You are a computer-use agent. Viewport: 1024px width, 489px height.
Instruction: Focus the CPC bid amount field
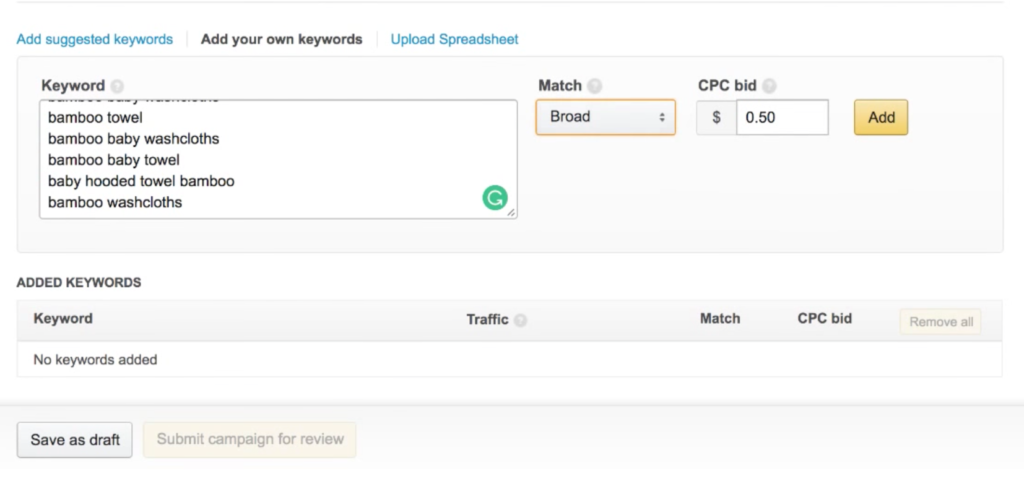point(781,117)
